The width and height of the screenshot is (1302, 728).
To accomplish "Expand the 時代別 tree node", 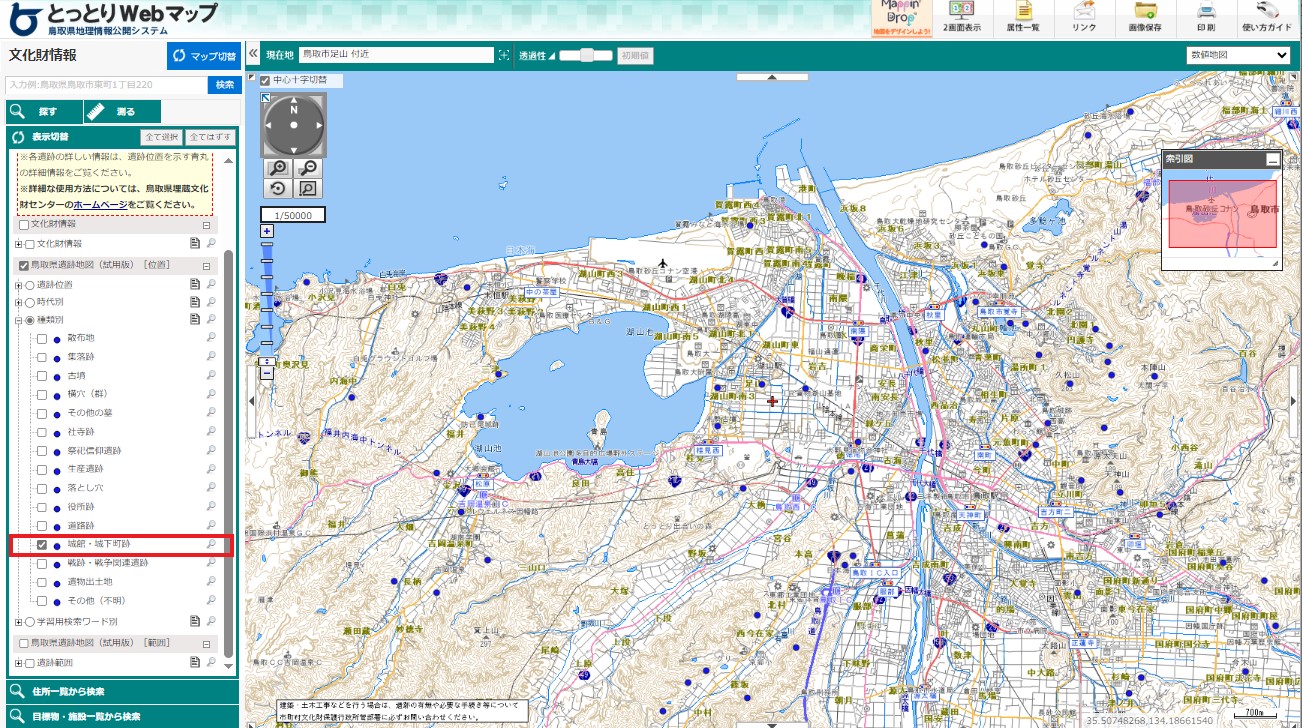I will click(18, 302).
